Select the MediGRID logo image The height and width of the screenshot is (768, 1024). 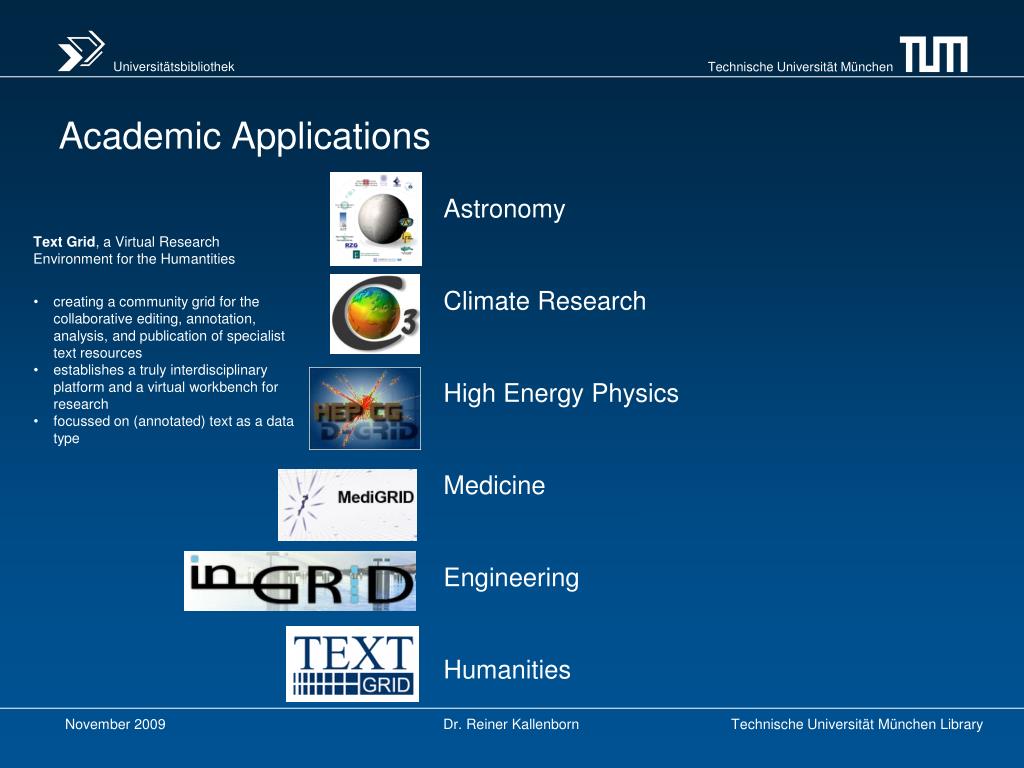point(347,505)
